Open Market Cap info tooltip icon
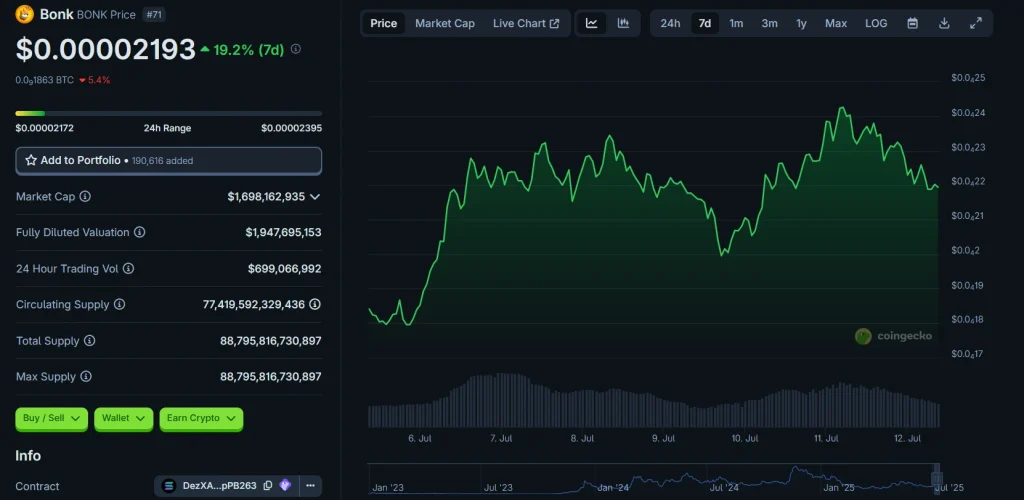 pyautogui.click(x=86, y=196)
